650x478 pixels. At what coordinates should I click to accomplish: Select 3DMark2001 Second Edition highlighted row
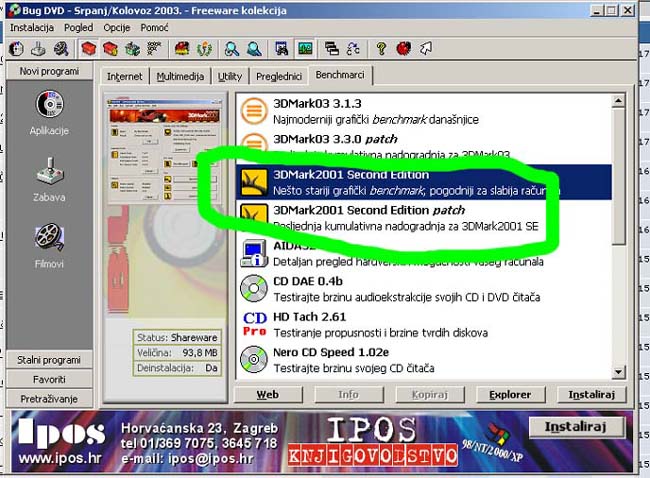coord(424,182)
